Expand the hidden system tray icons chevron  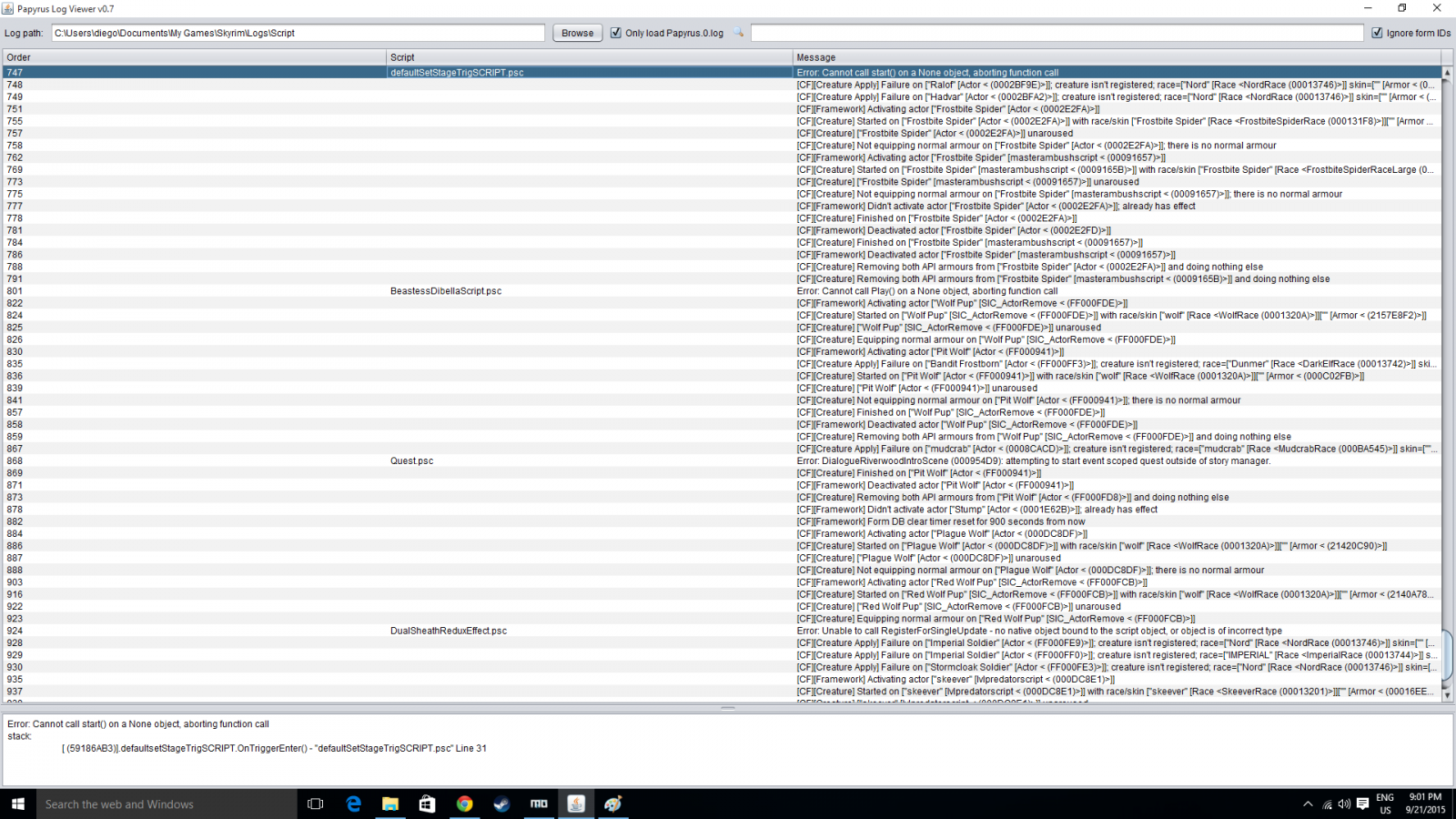click(x=1308, y=804)
